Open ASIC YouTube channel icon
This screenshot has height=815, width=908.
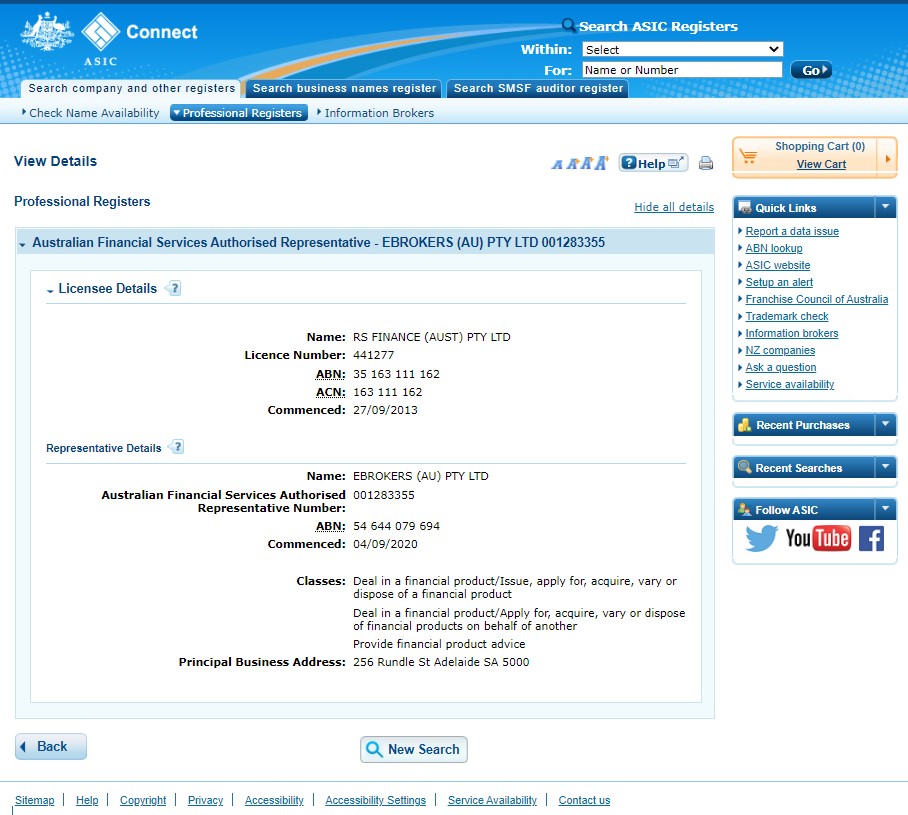(x=817, y=539)
